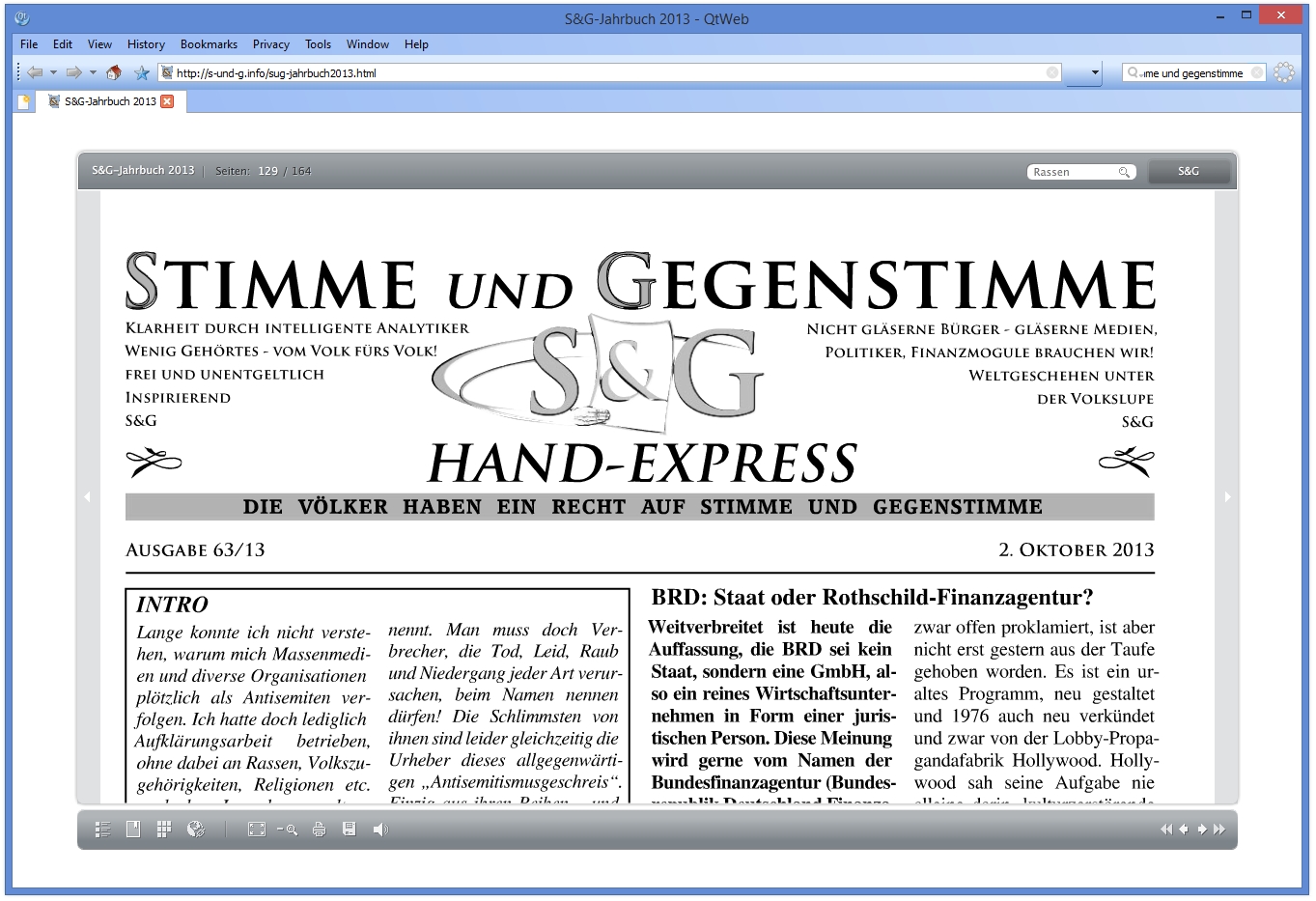The height and width of the screenshot is (901, 1316).
Task: Open the address bar URL dropdown arrow
Action: 1095,72
